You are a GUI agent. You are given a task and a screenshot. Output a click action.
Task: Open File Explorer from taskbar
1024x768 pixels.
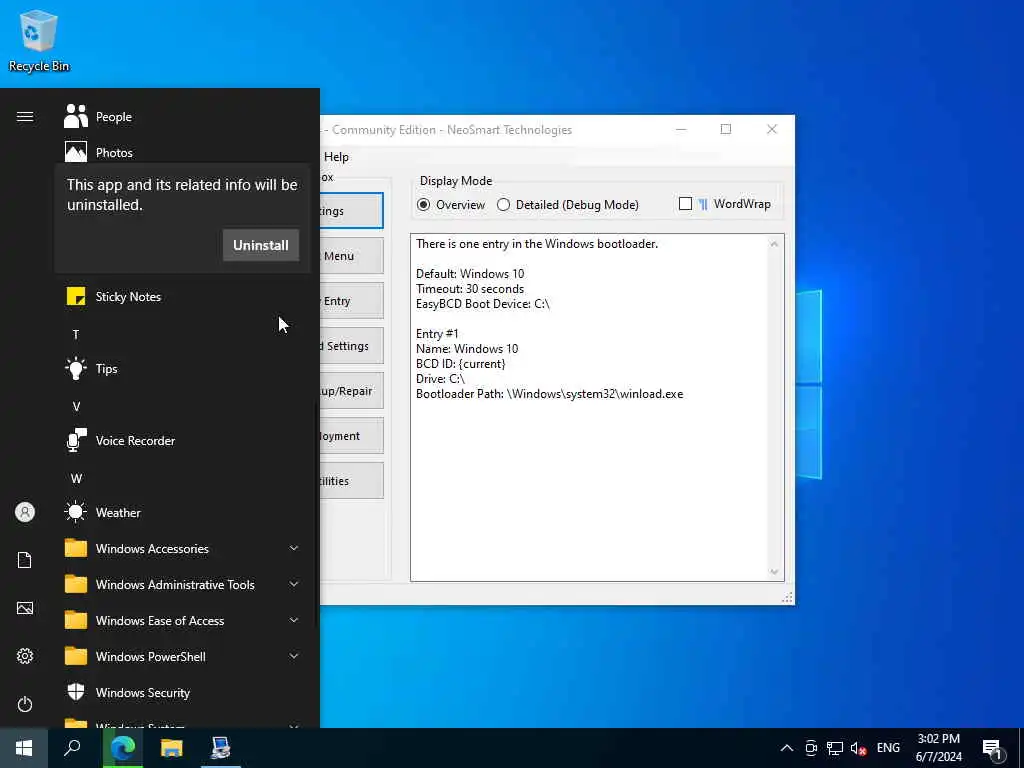(x=172, y=748)
